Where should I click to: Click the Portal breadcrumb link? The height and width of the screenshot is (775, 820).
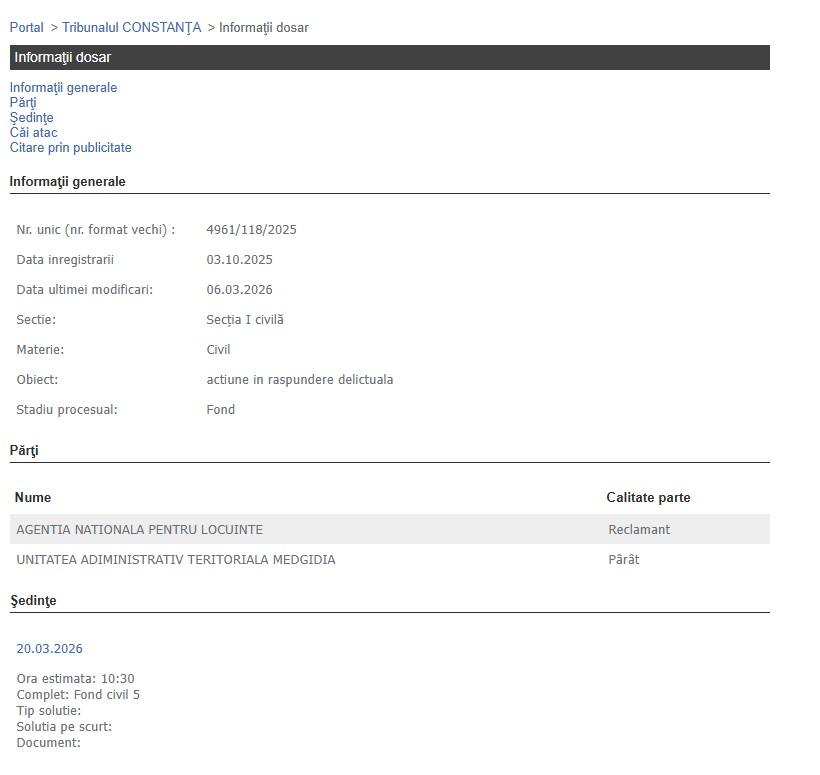point(27,27)
